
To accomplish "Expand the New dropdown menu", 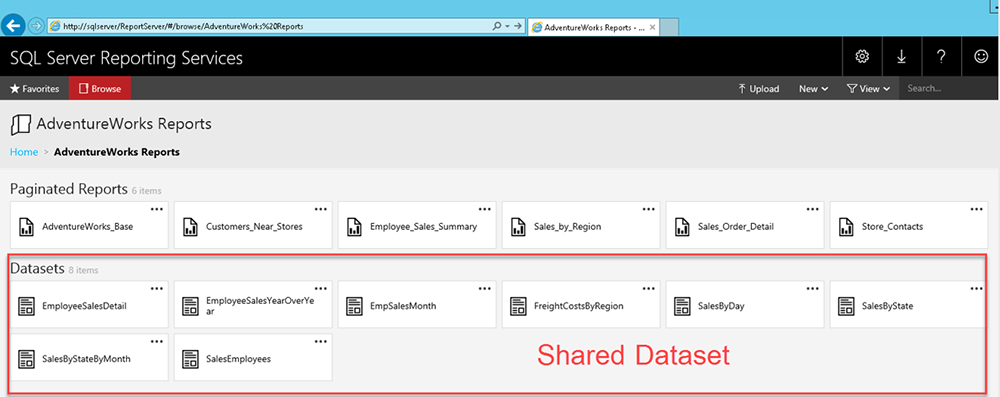I will 813,89.
